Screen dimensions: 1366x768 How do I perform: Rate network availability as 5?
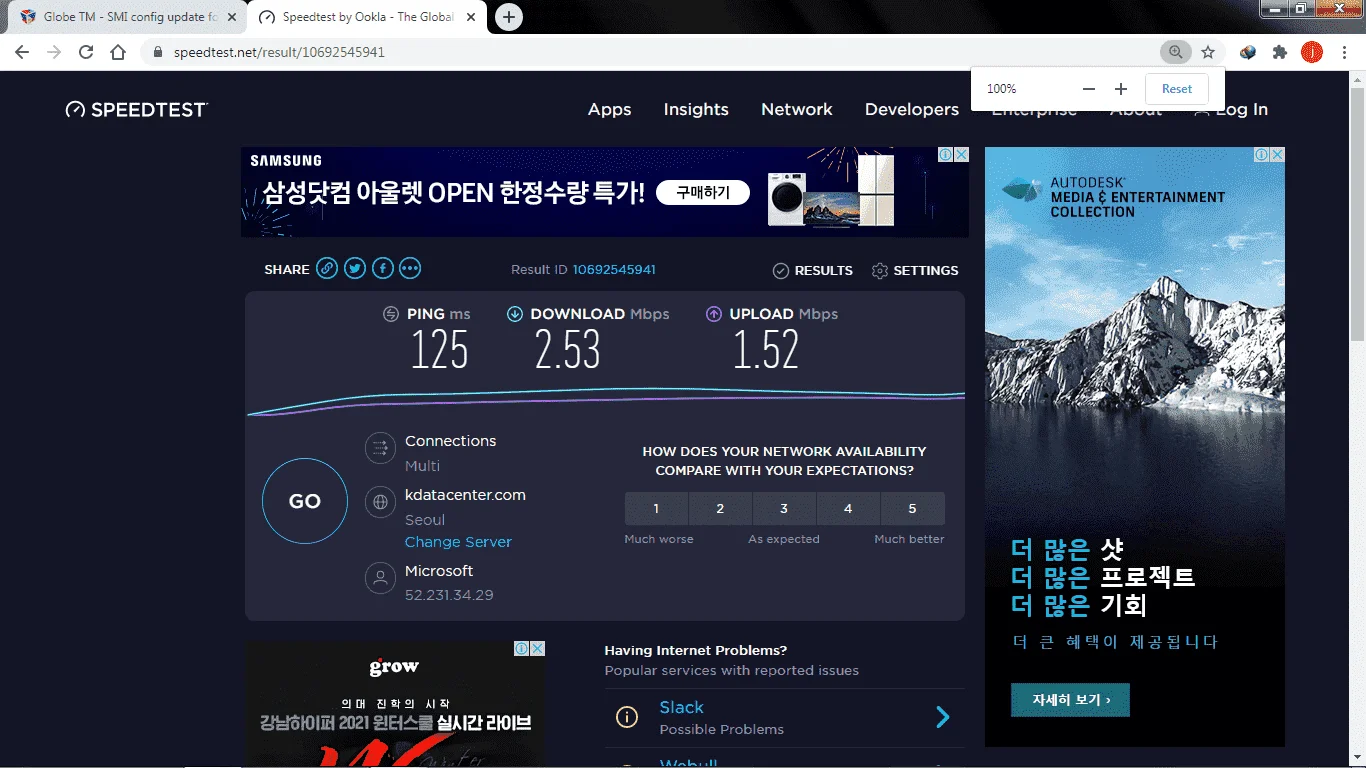[x=912, y=508]
